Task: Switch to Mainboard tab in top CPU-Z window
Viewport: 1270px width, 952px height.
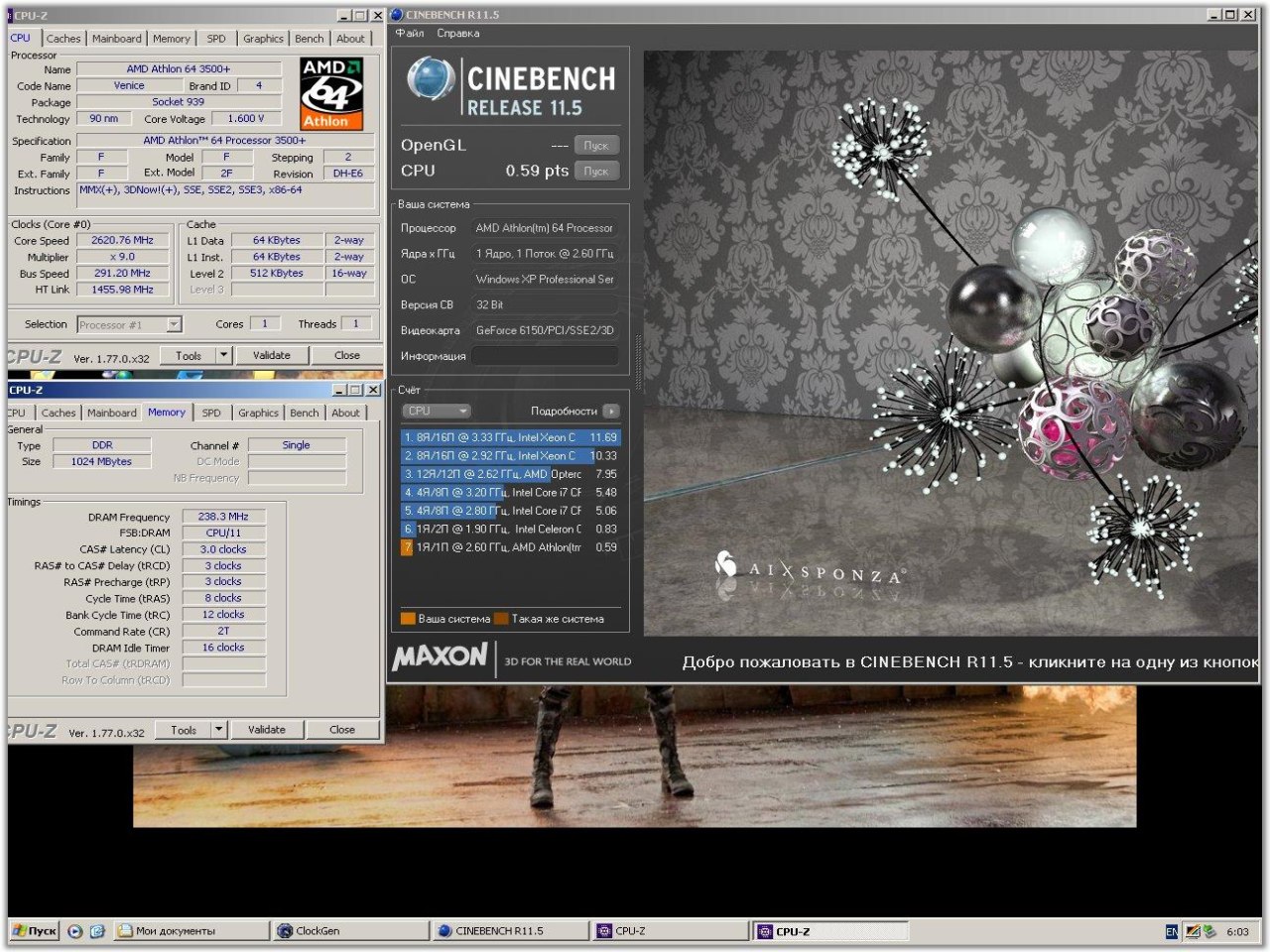Action: pyautogui.click(x=117, y=39)
